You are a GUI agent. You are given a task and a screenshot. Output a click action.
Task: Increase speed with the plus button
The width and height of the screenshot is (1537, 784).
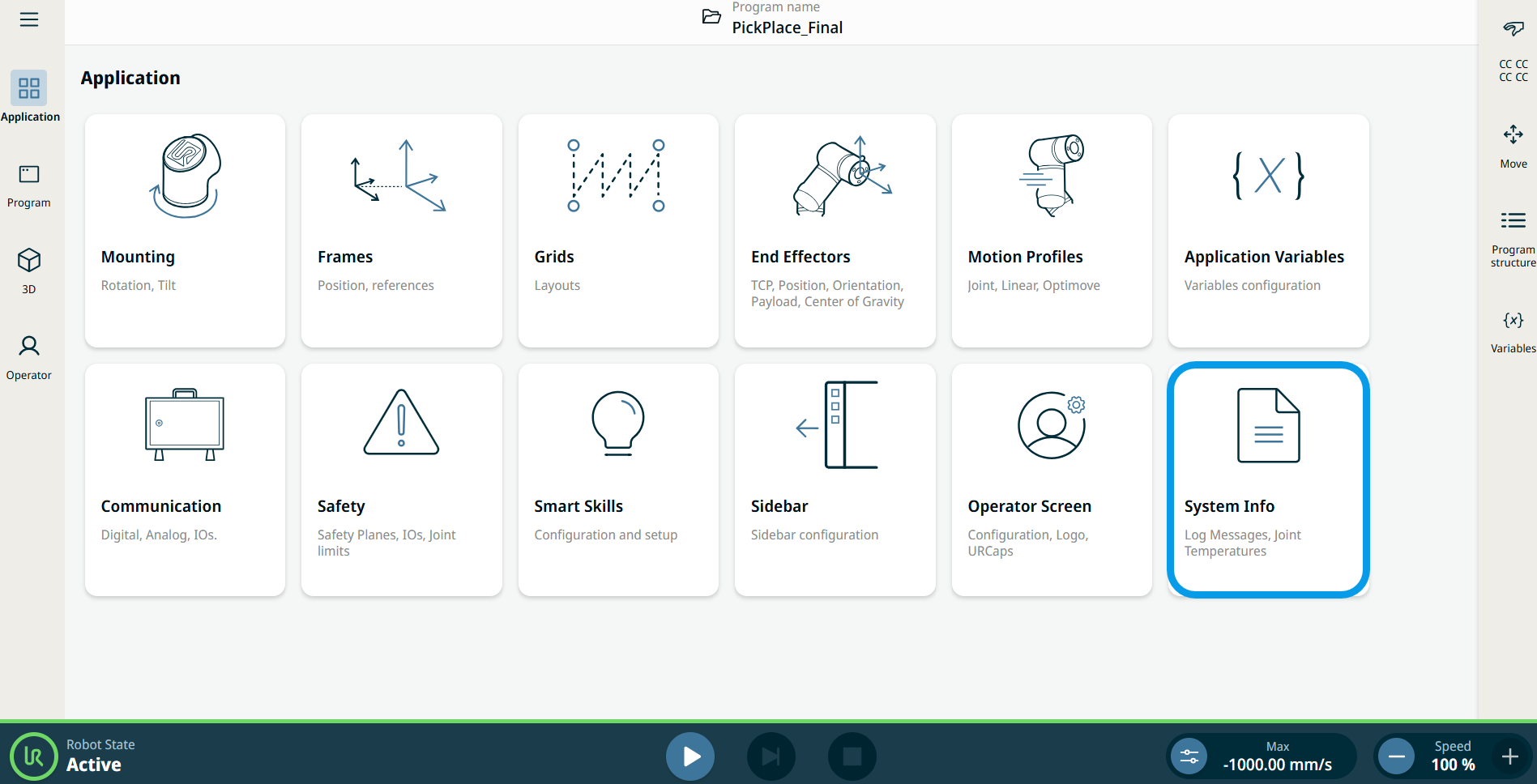pos(1509,756)
